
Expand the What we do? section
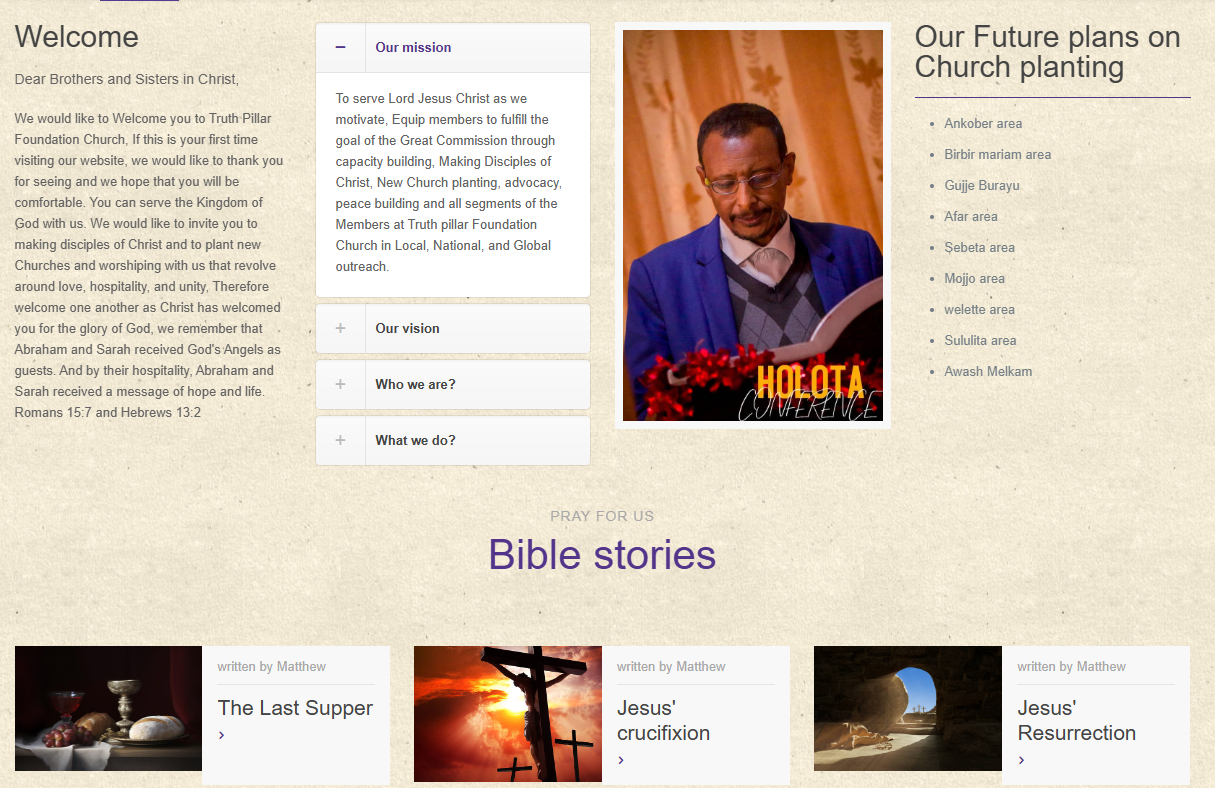pyautogui.click(x=453, y=441)
